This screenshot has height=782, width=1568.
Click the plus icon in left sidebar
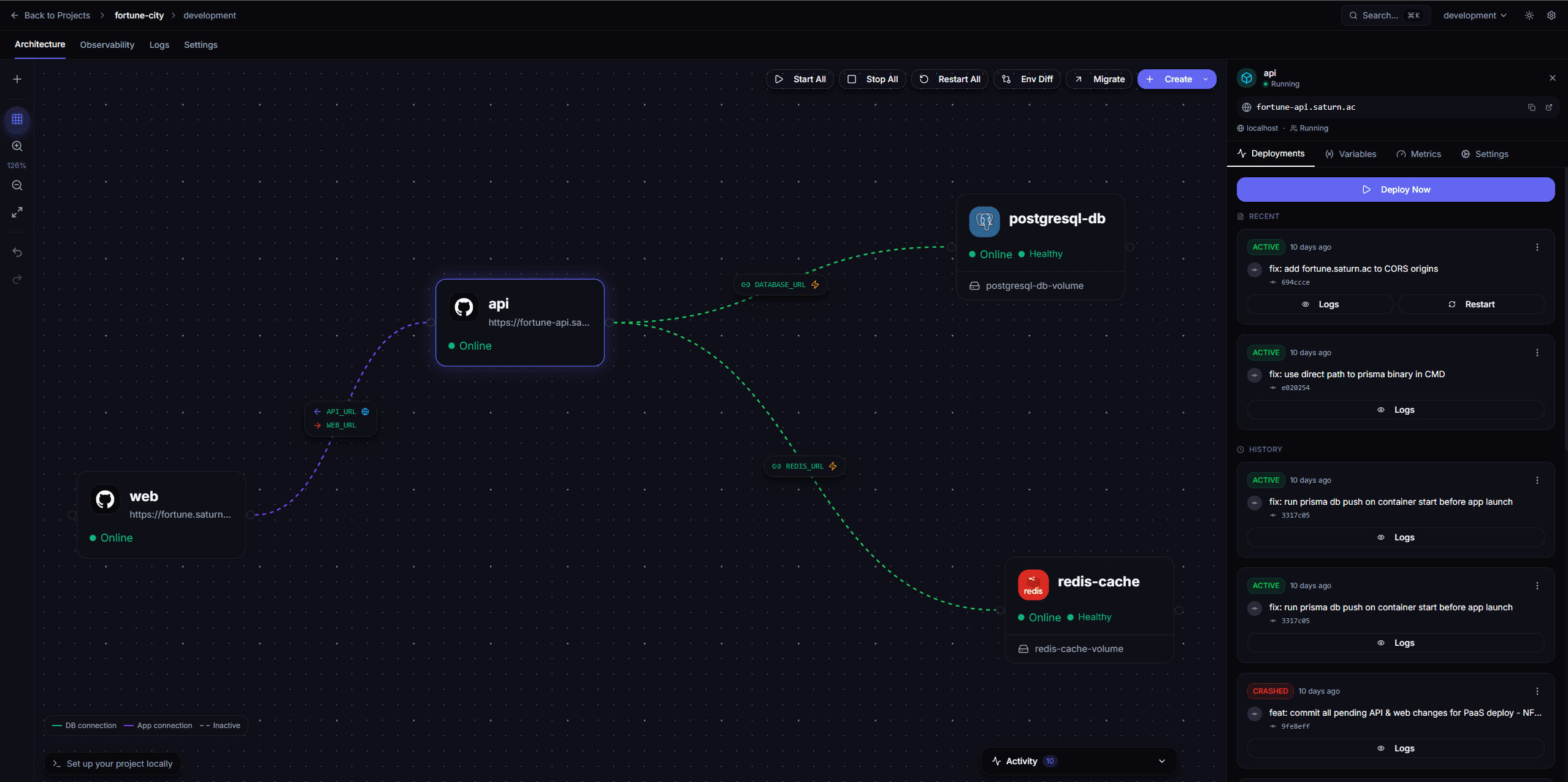coord(17,79)
